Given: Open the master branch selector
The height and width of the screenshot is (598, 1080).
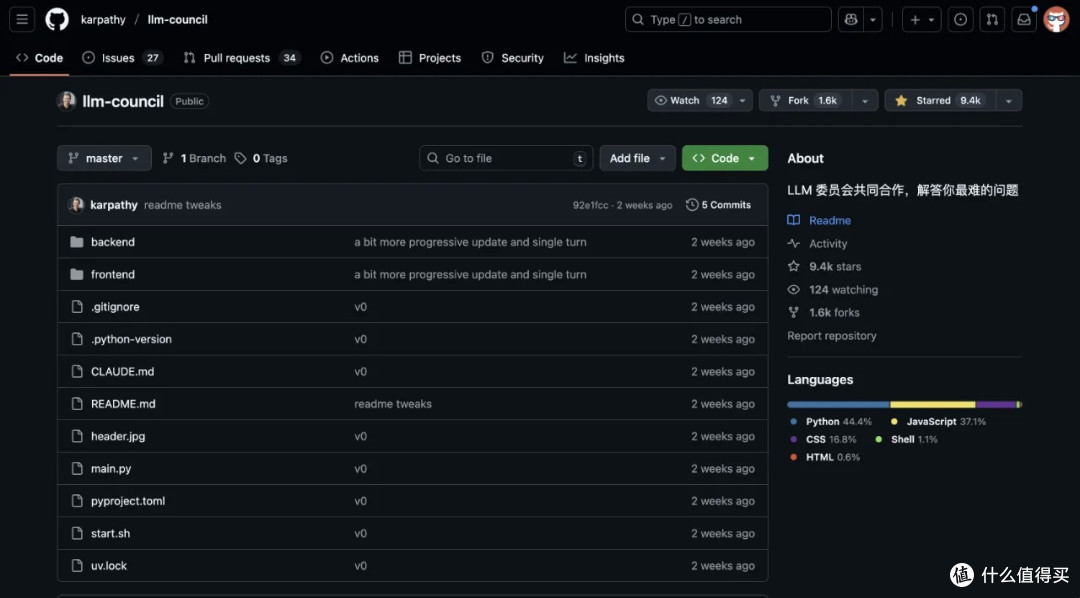Looking at the screenshot, I should pyautogui.click(x=104, y=158).
